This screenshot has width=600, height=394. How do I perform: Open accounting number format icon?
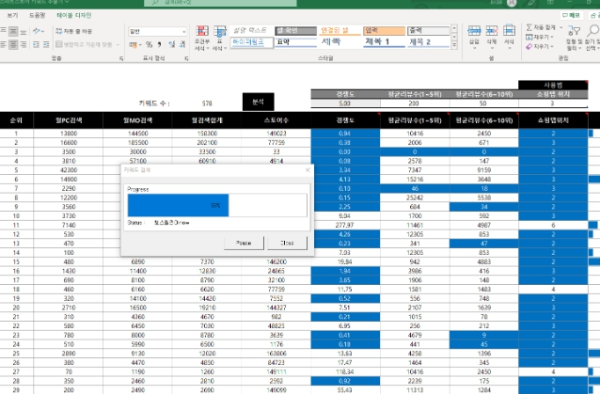click(x=133, y=45)
